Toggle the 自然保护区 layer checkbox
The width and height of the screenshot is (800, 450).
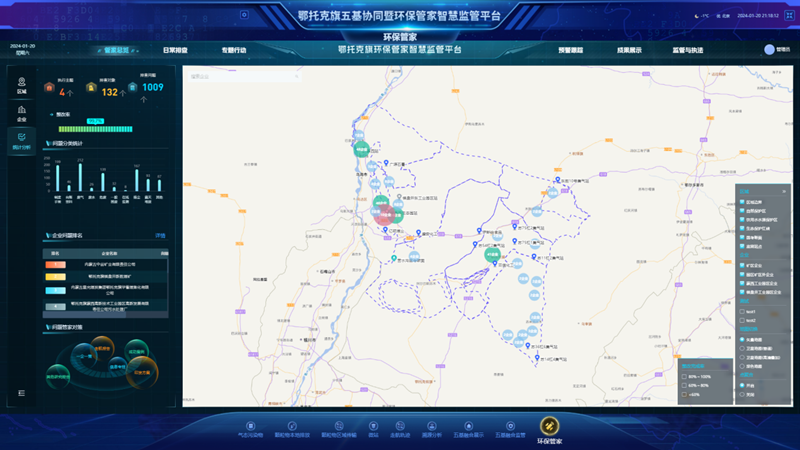coord(741,210)
